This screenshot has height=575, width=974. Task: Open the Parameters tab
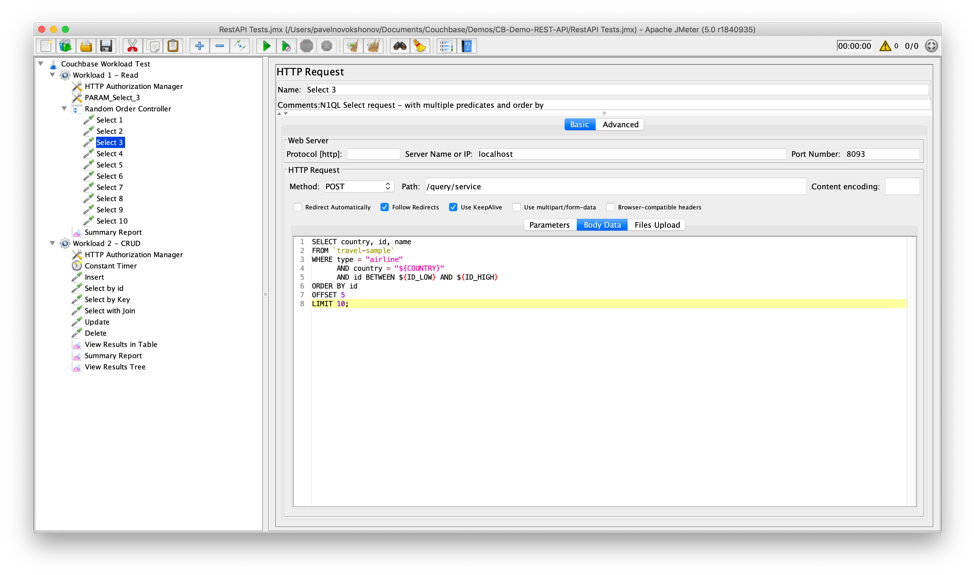549,225
